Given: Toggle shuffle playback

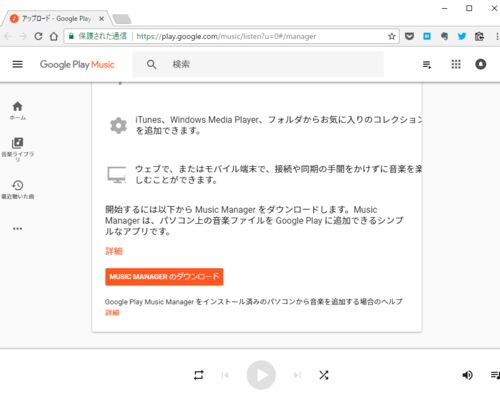Looking at the screenshot, I should [x=324, y=375].
